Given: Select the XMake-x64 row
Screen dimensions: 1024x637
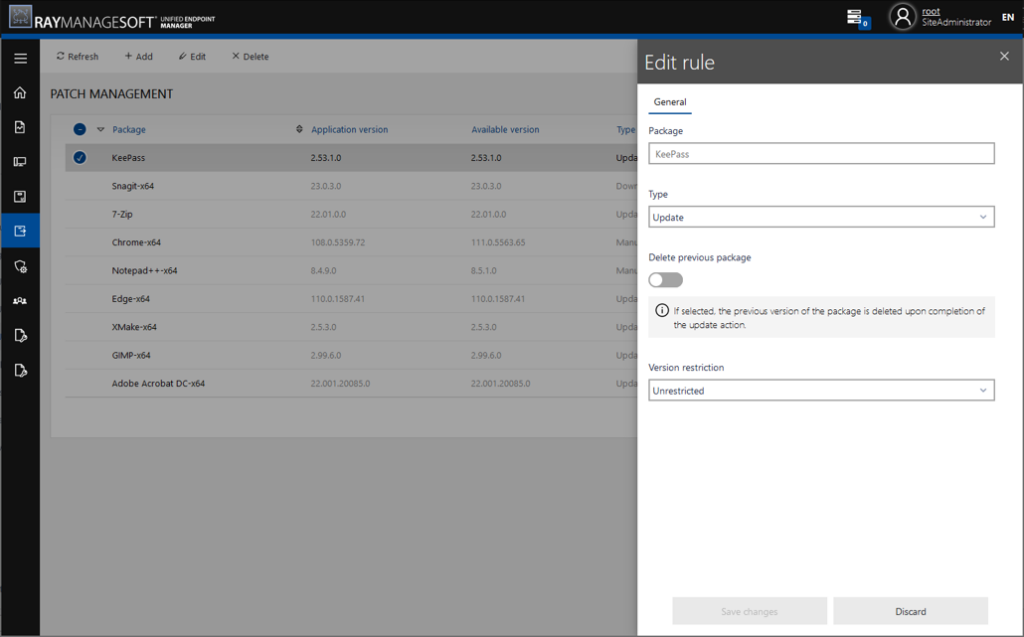Looking at the screenshot, I should click(x=351, y=327).
